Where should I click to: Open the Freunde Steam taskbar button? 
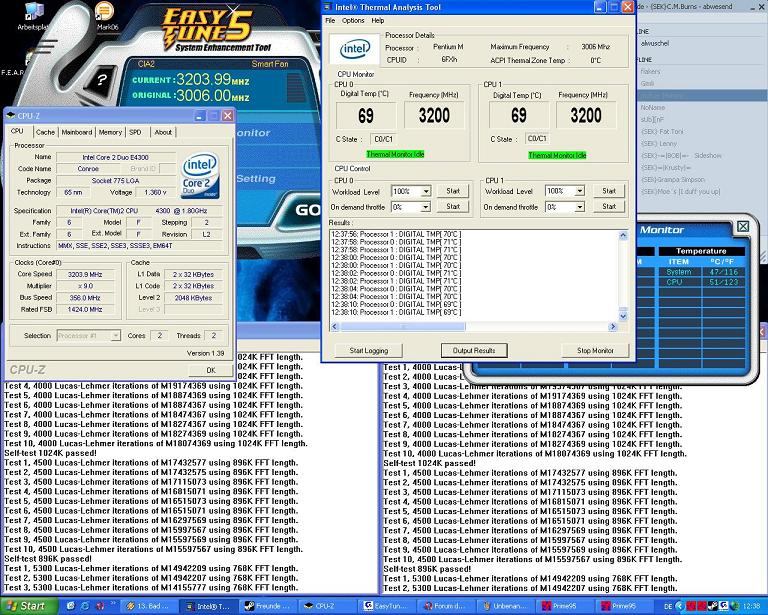(x=269, y=606)
